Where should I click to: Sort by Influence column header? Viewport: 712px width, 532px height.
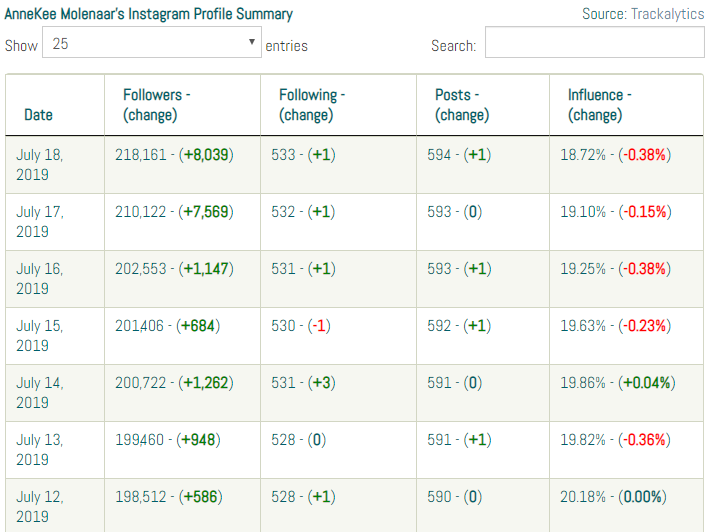point(600,104)
